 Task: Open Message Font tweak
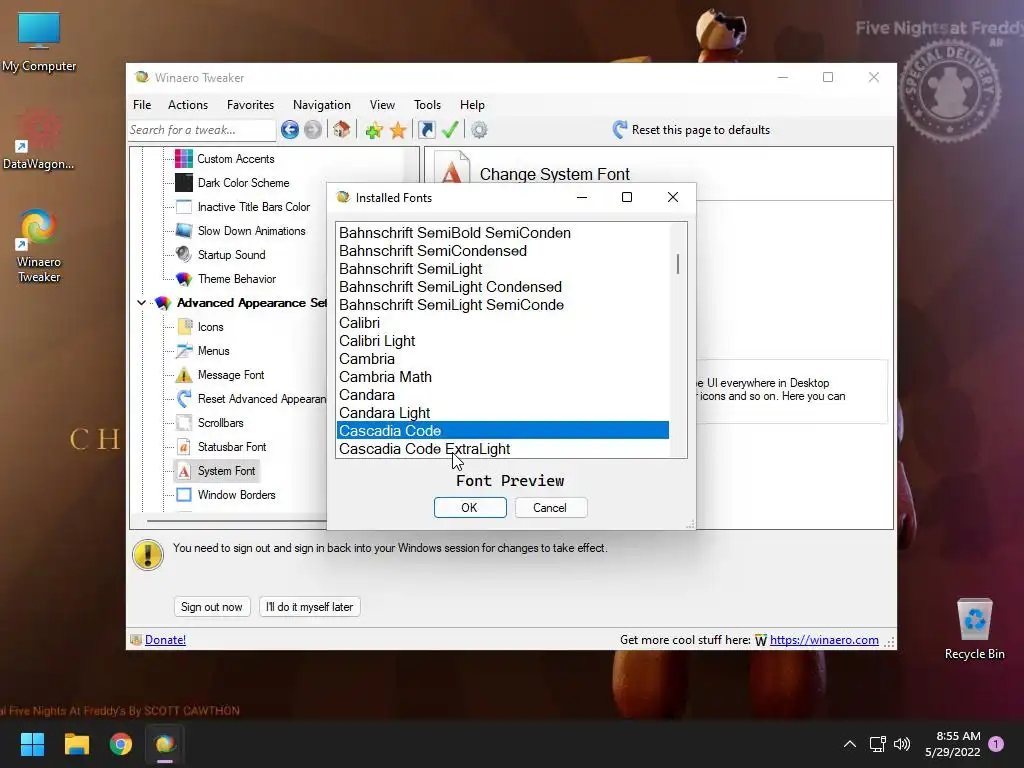point(231,375)
